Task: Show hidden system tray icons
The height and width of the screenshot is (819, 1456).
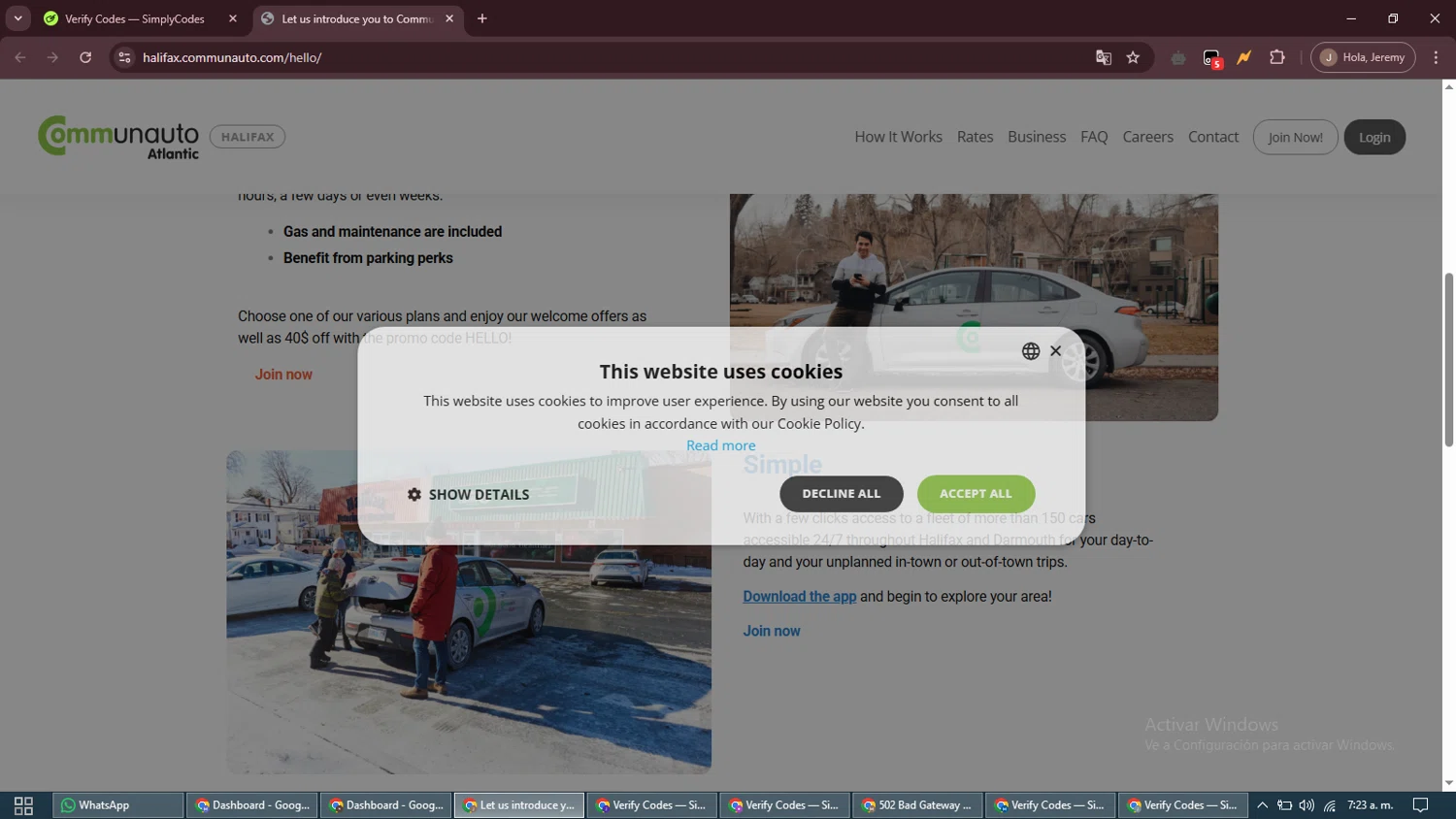Action: coord(1262,805)
